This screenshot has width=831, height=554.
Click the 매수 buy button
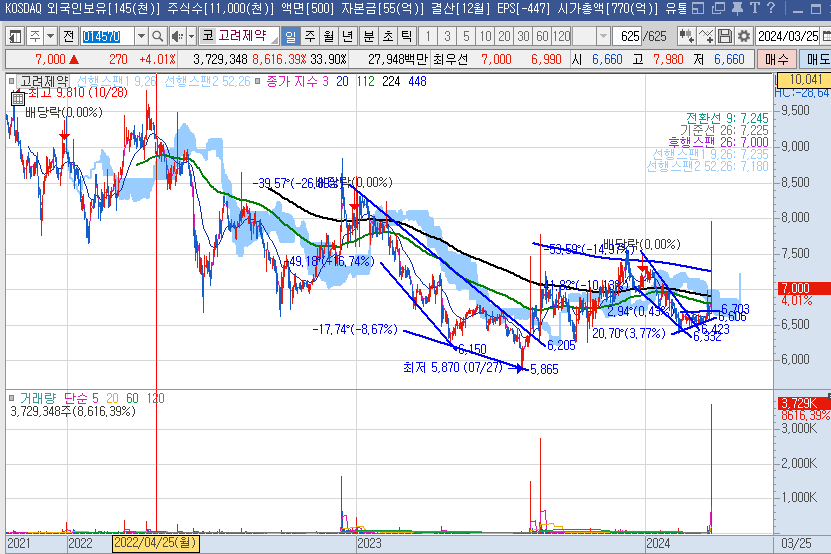[776, 59]
